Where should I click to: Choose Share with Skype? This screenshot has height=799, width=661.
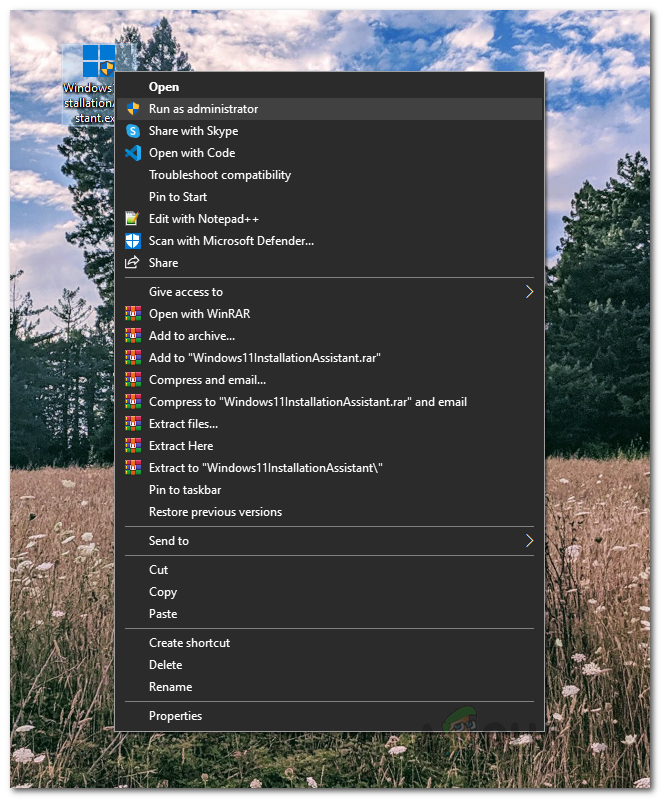[329, 131]
